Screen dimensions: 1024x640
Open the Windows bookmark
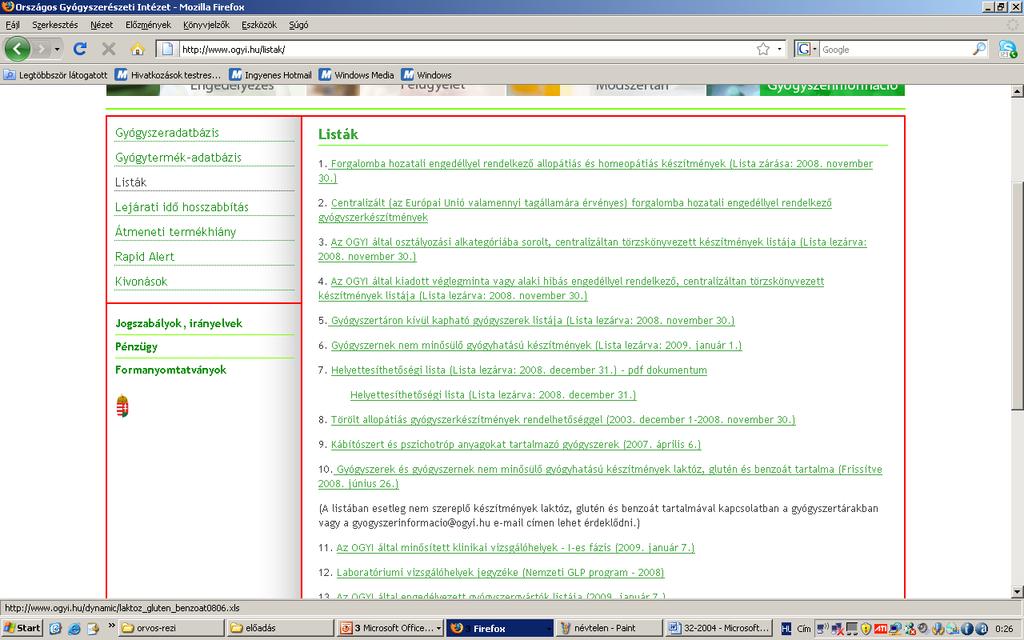(426, 75)
